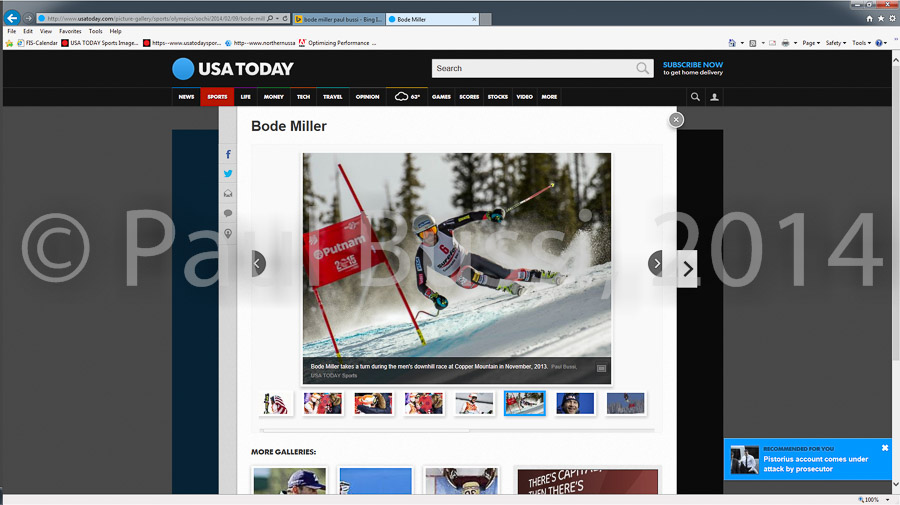Click the USA TODAY nav search magnifier
900x505 pixels.
(695, 97)
